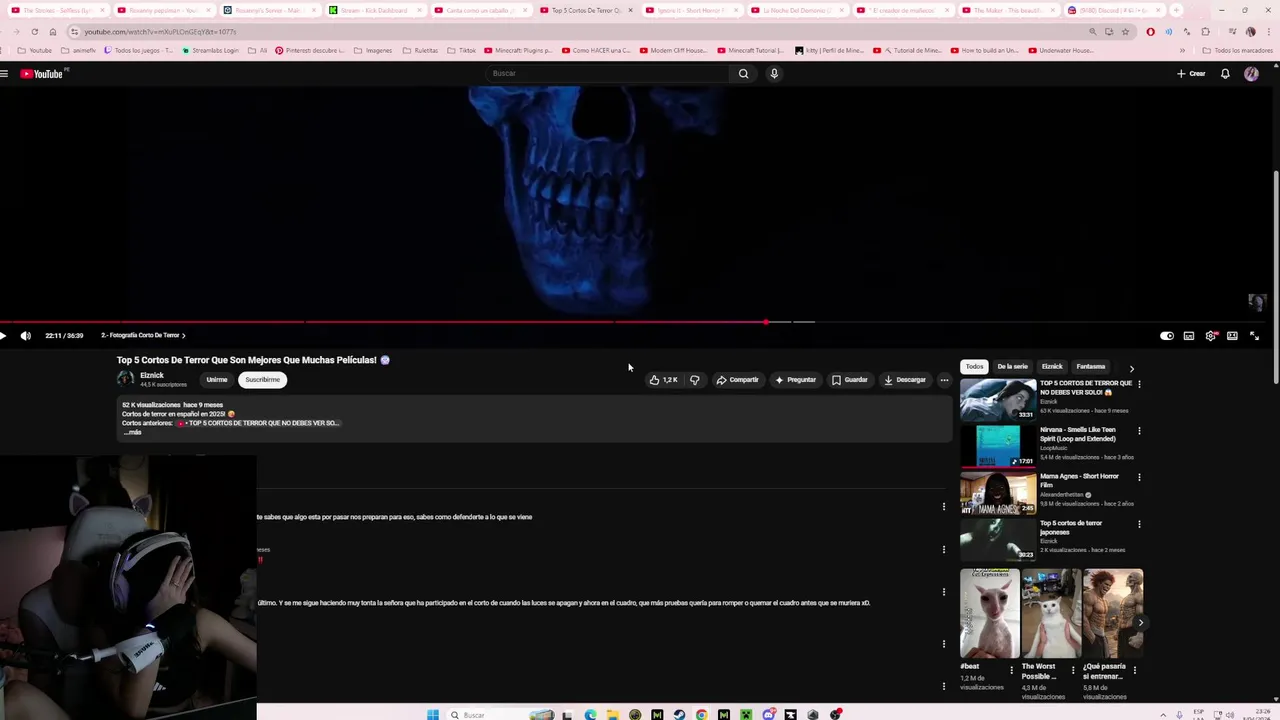Open Windows Start menu

click(x=432, y=714)
